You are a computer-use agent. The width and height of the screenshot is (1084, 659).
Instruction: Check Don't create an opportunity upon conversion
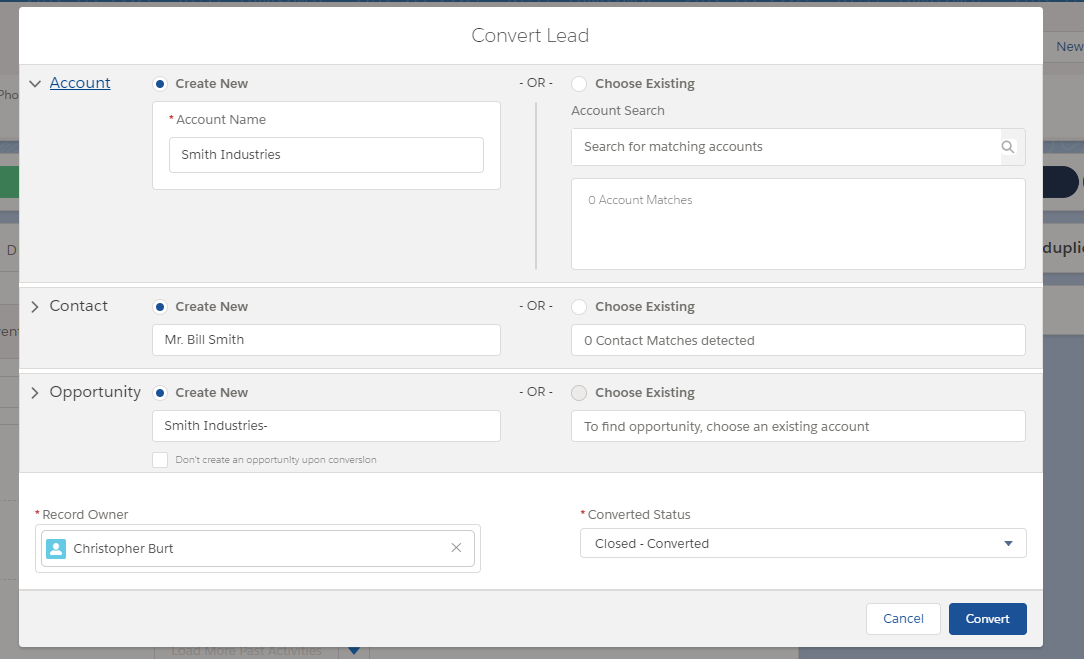tap(160, 460)
